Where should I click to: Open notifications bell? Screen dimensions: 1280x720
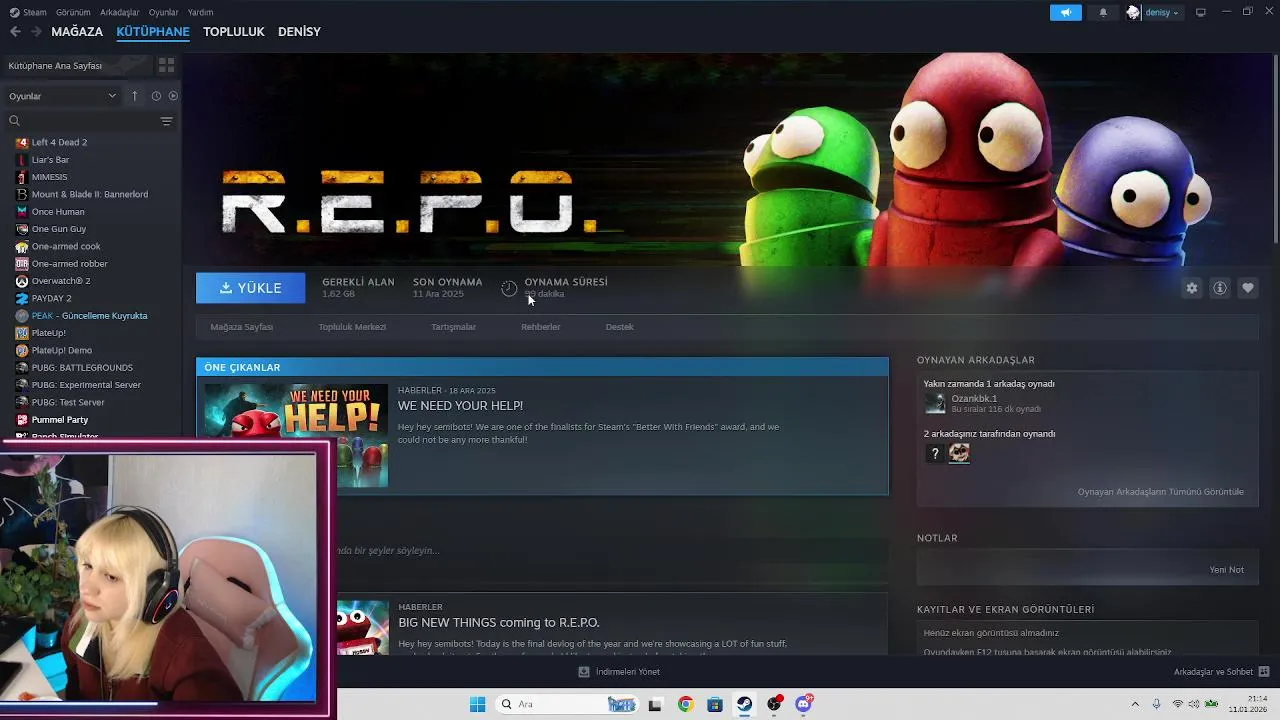(x=1103, y=12)
